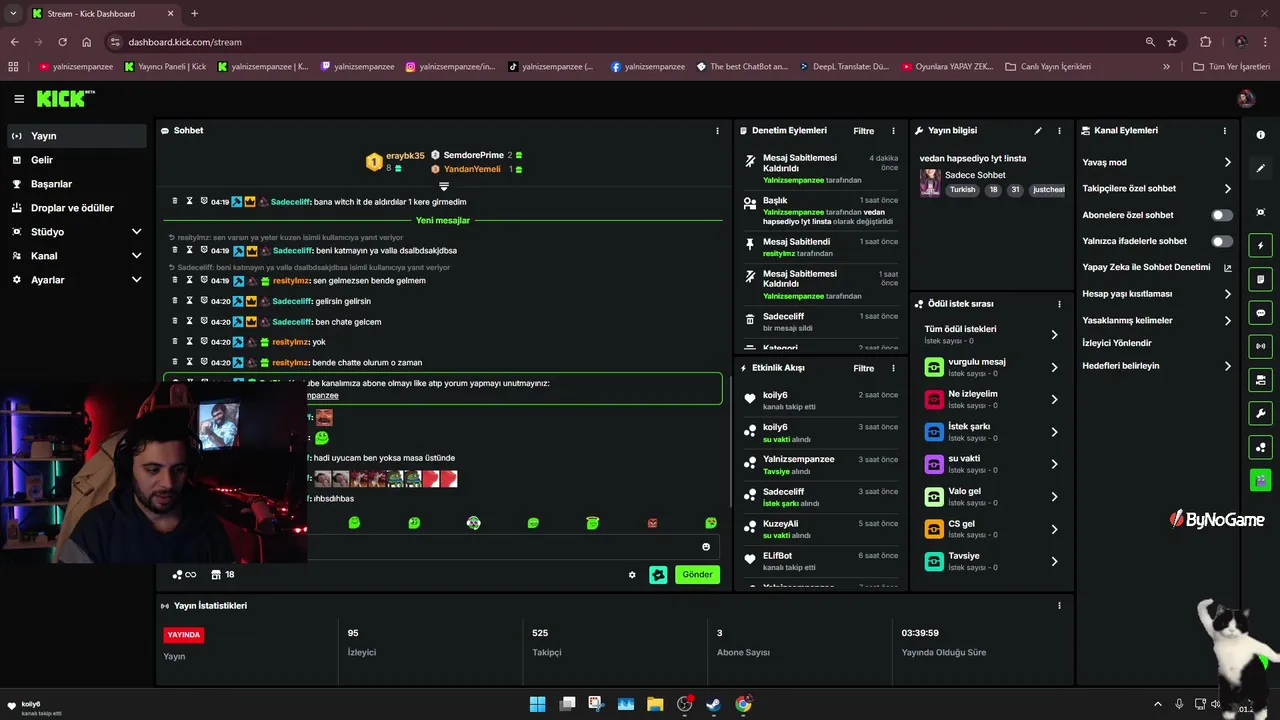Open Yavaş mod options chevron
The width and height of the screenshot is (1280, 720).
[x=1228, y=162]
